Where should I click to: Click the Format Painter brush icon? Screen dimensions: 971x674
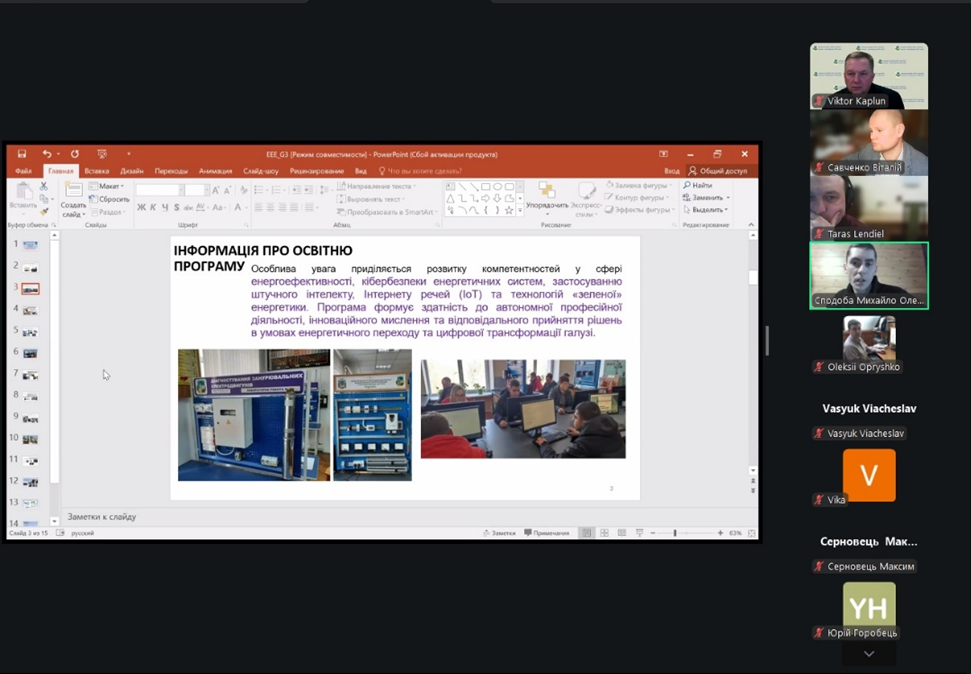[x=44, y=211]
